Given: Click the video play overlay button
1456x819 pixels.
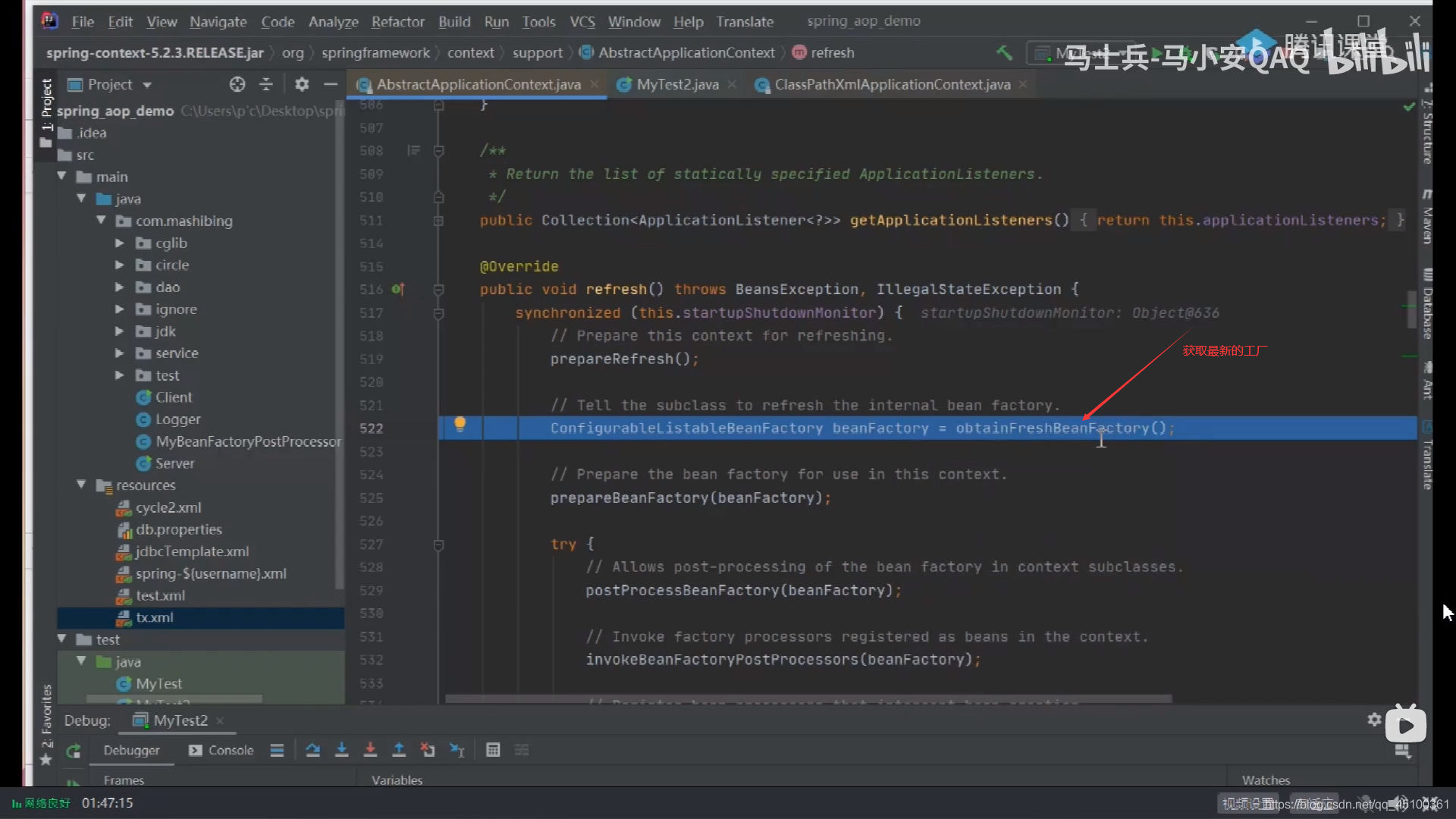Looking at the screenshot, I should pos(1405,725).
